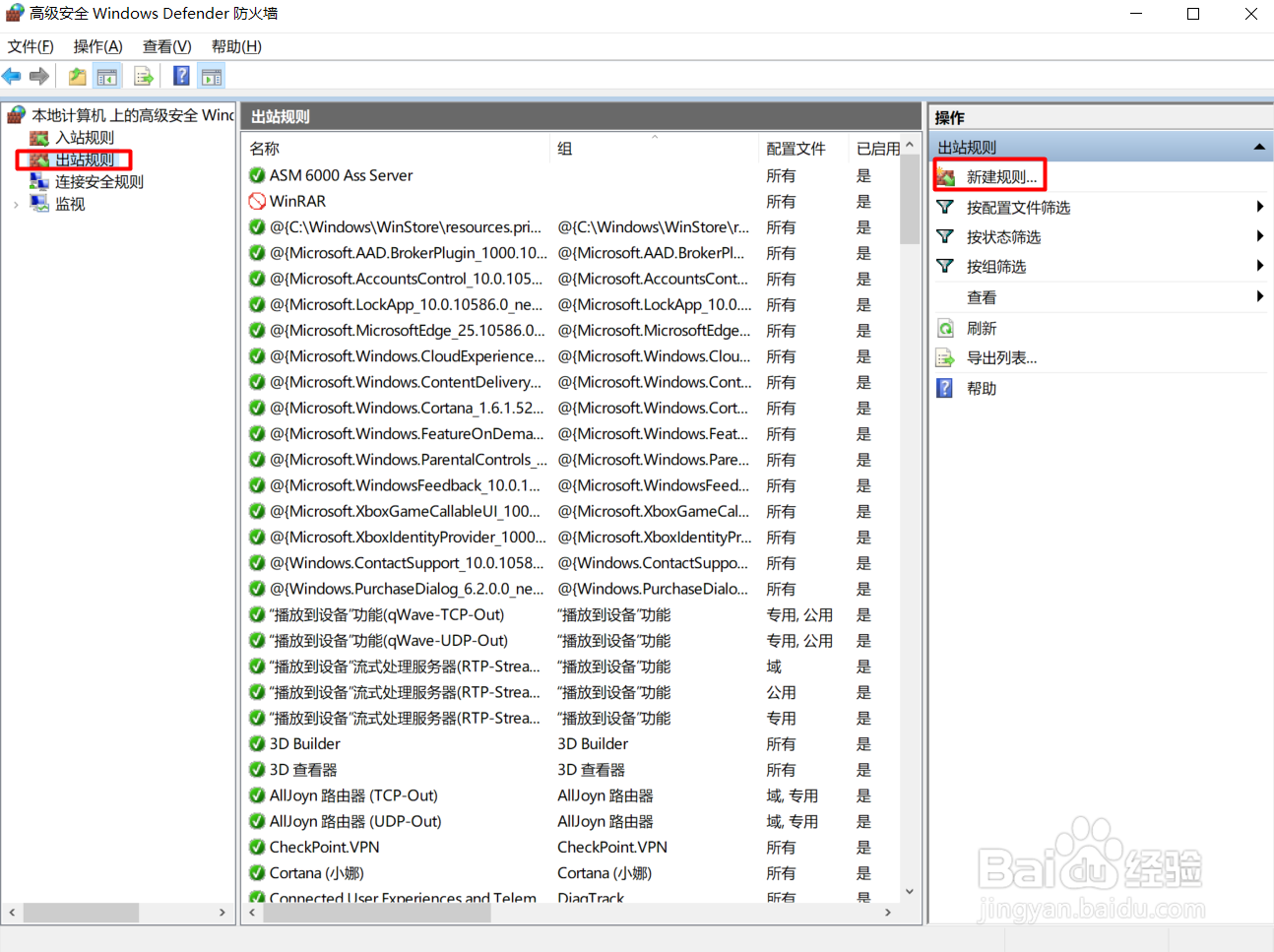Click the 入站规则 tree icon

(x=39, y=138)
